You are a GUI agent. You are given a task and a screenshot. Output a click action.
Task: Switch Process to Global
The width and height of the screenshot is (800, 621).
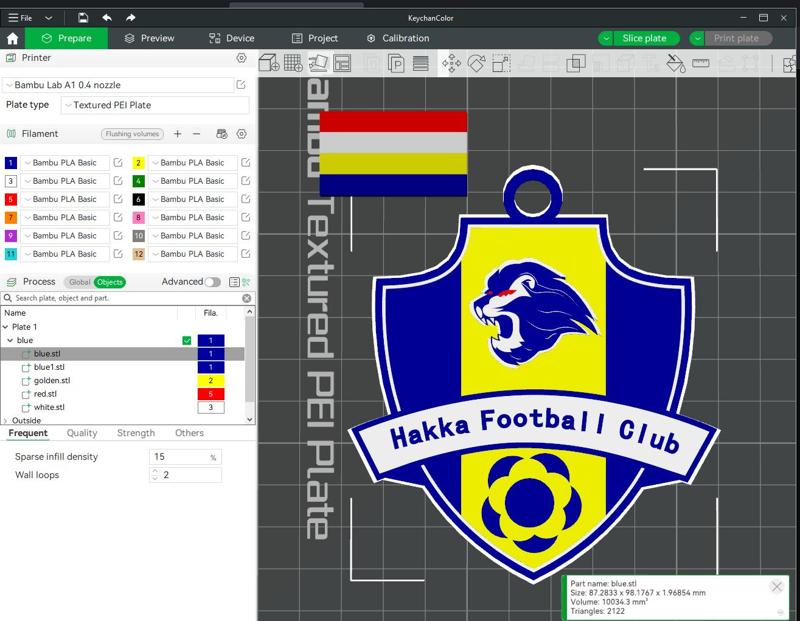[79, 282]
